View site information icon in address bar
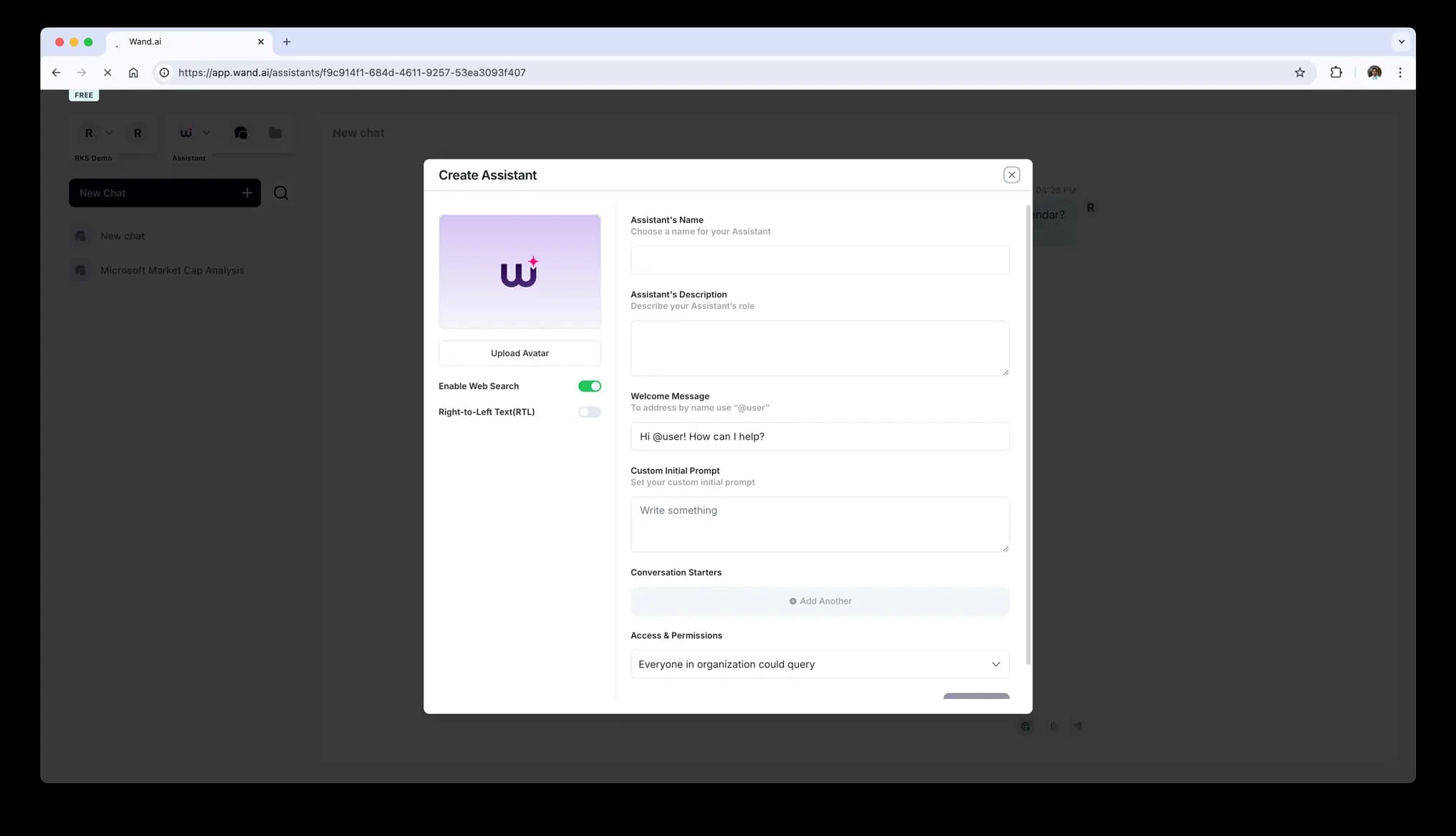Screen dimensions: 1456x836 click(x=164, y=72)
